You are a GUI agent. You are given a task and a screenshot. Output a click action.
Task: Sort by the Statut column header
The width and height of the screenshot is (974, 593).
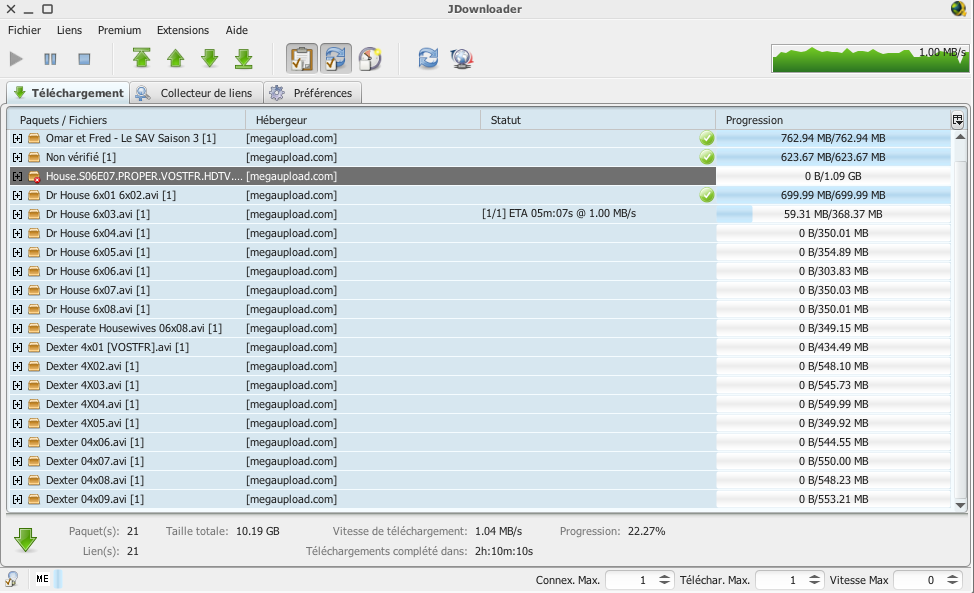598,120
